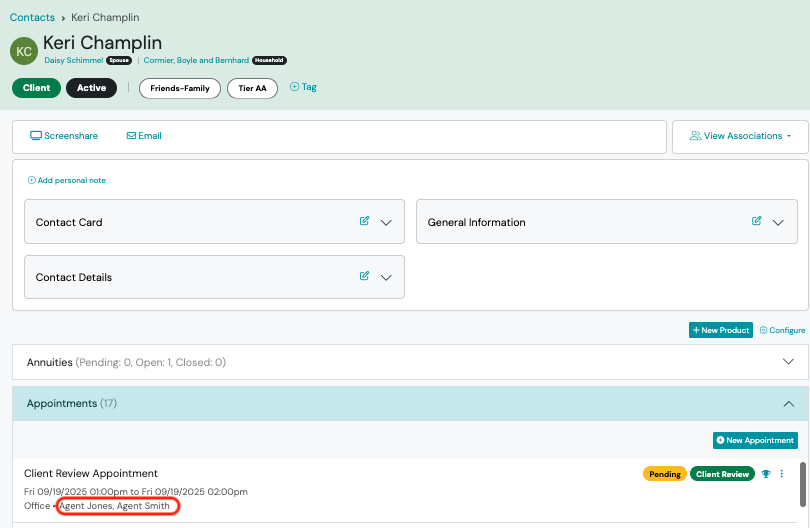
Task: Expand the Contact Details panel
Action: [386, 277]
